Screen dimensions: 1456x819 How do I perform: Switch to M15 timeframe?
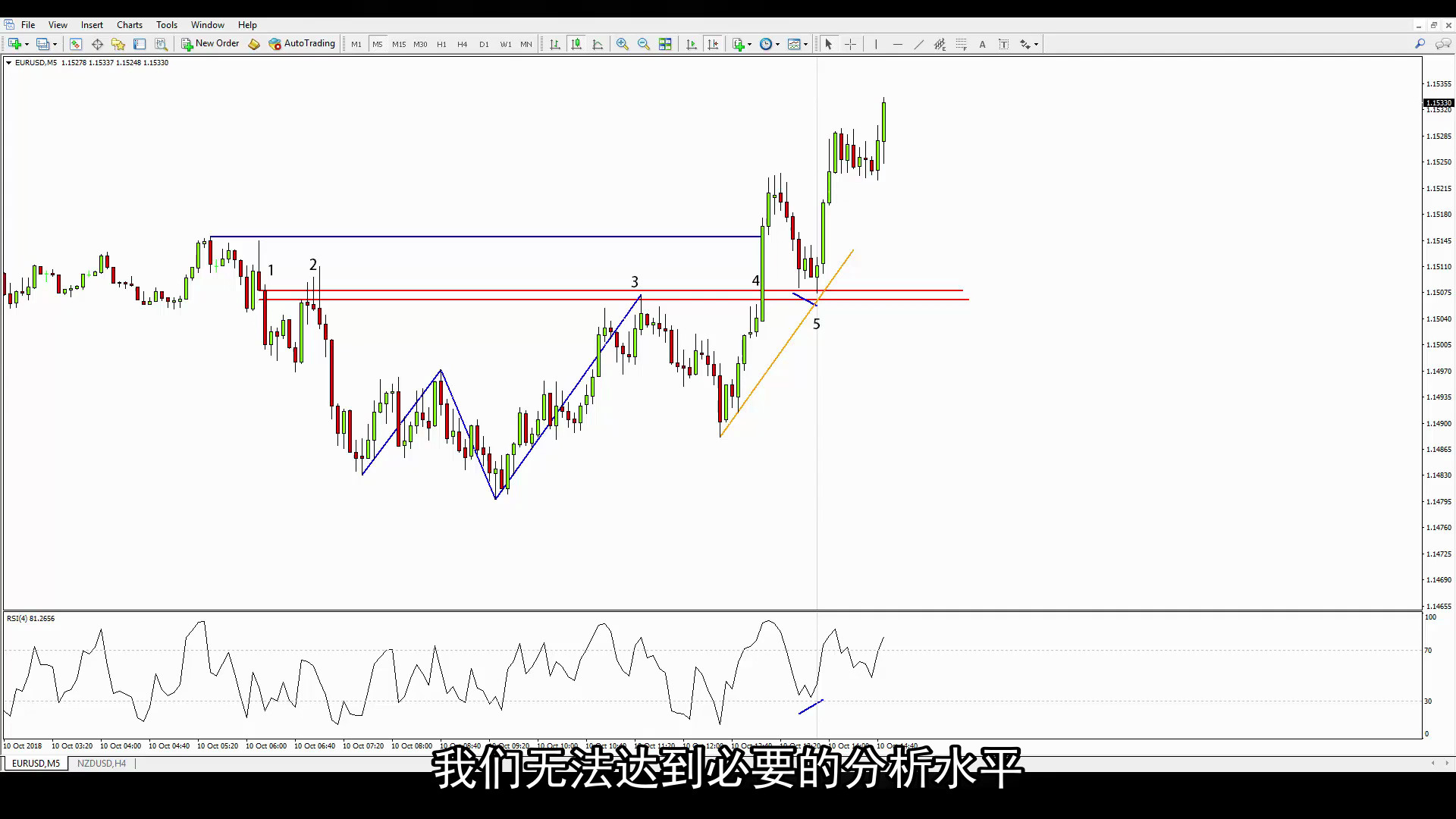[399, 44]
